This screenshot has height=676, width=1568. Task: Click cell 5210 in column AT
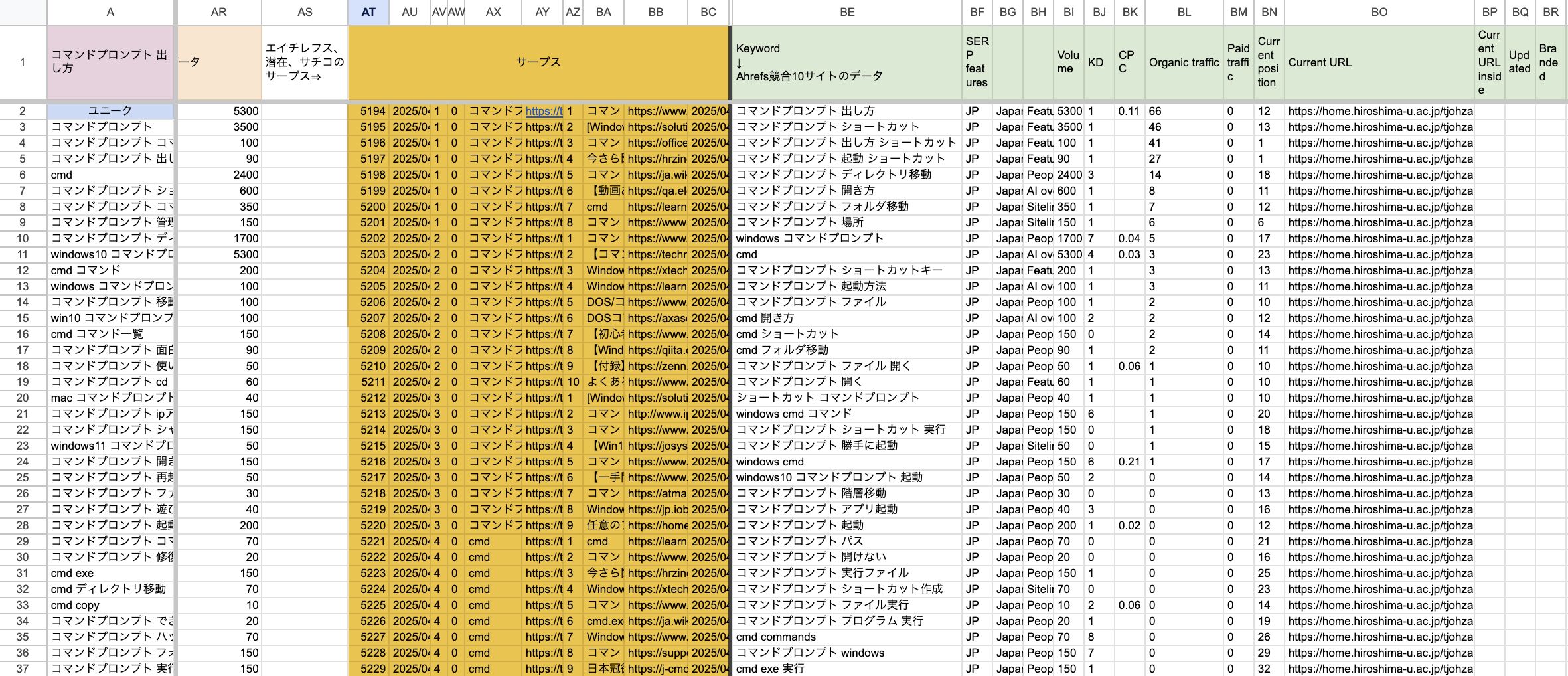point(368,366)
